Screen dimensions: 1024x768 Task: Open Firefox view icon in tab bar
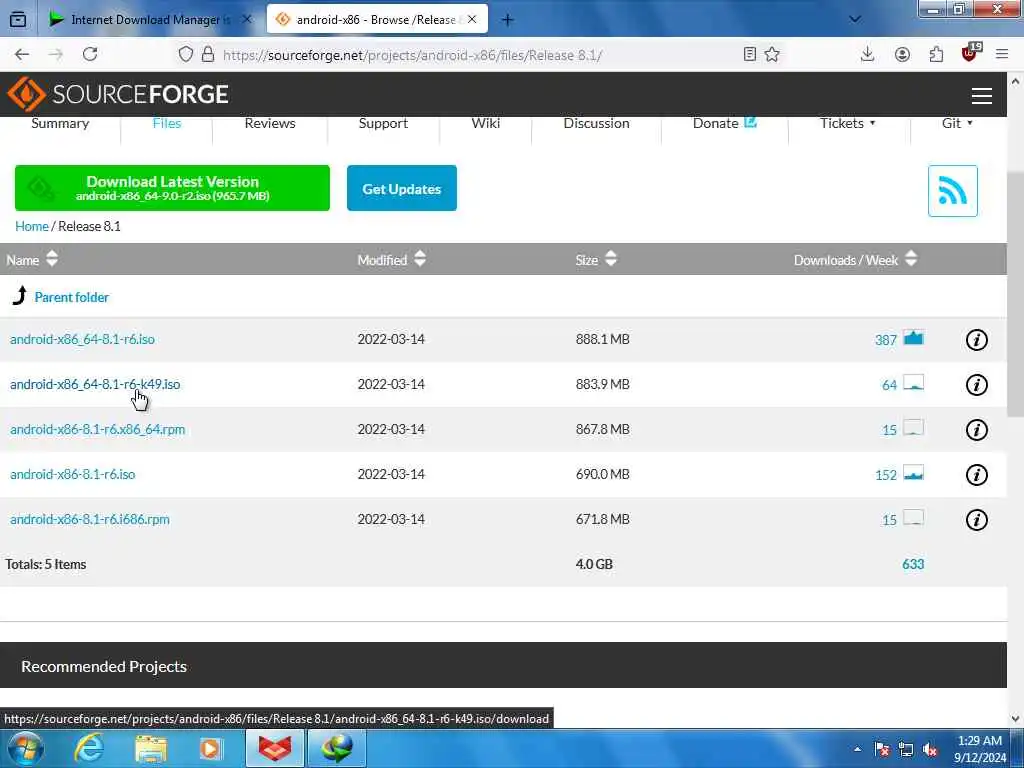(x=18, y=19)
